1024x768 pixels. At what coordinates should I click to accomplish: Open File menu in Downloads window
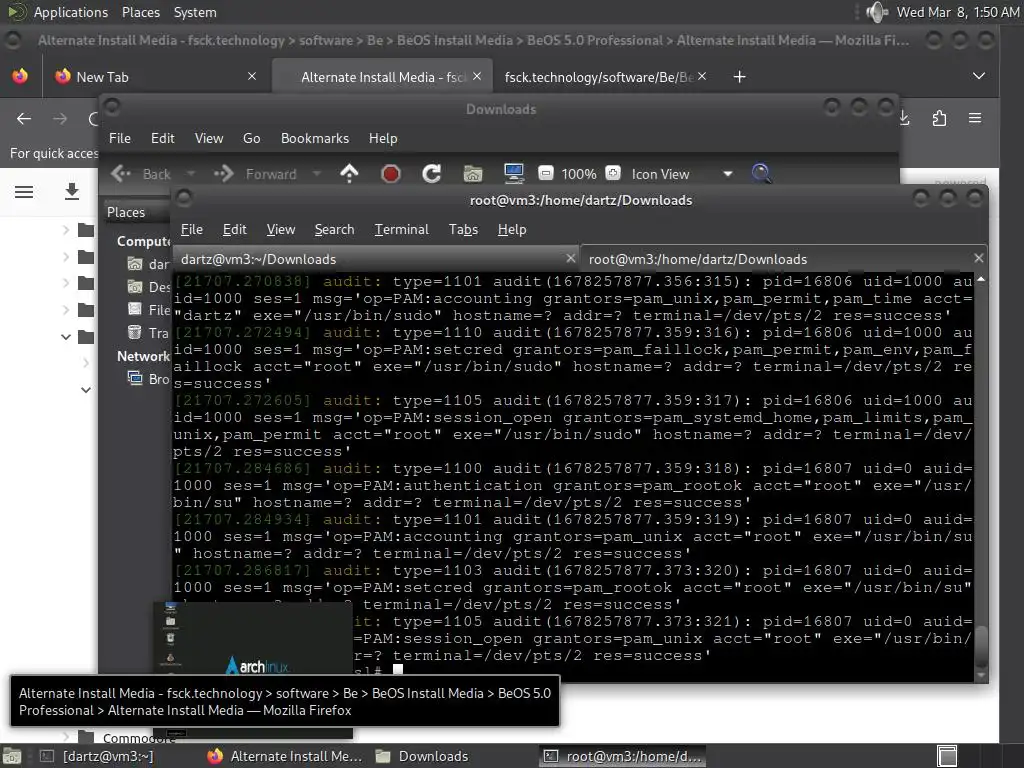click(120, 138)
